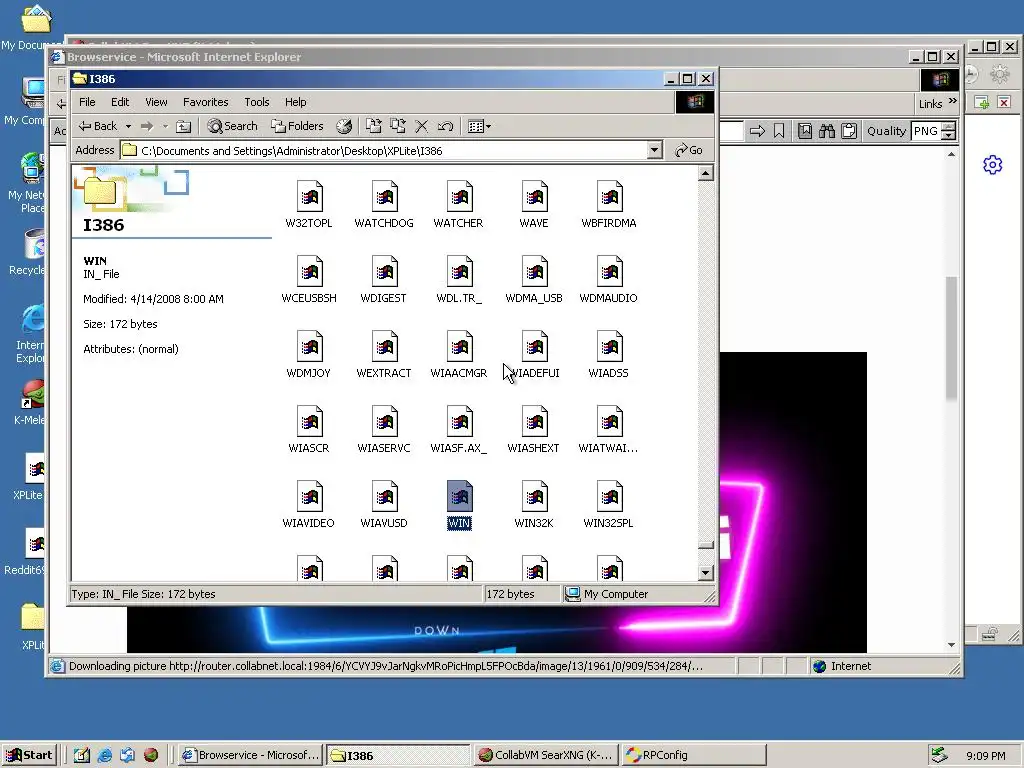Expand the Links toolbar chevron
The image size is (1024, 768).
point(952,101)
